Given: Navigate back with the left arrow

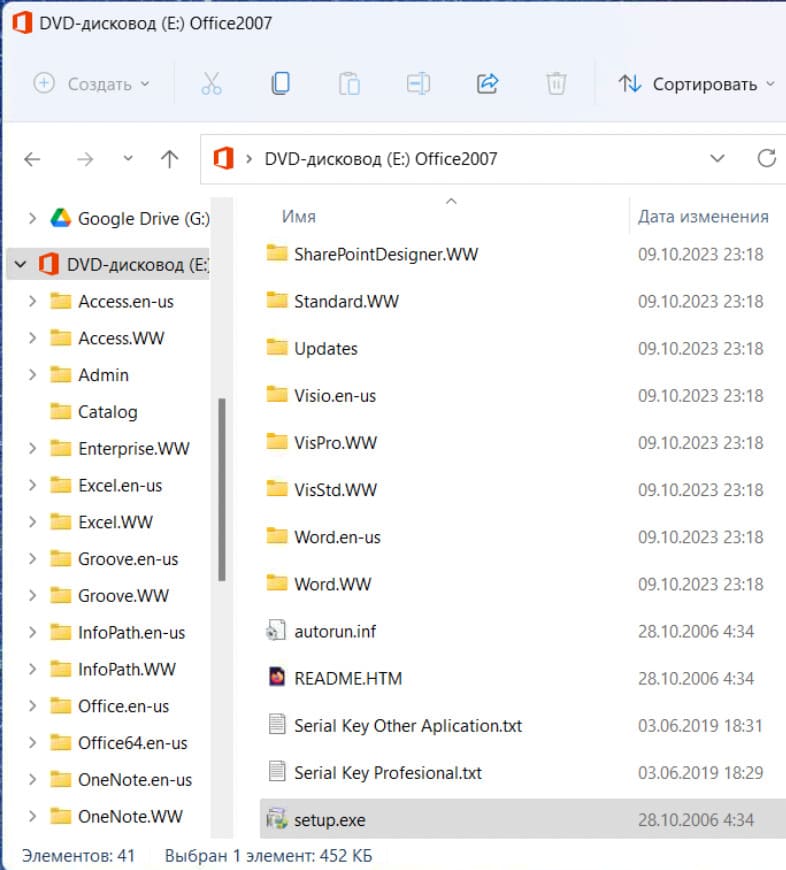Looking at the screenshot, I should tap(32, 159).
